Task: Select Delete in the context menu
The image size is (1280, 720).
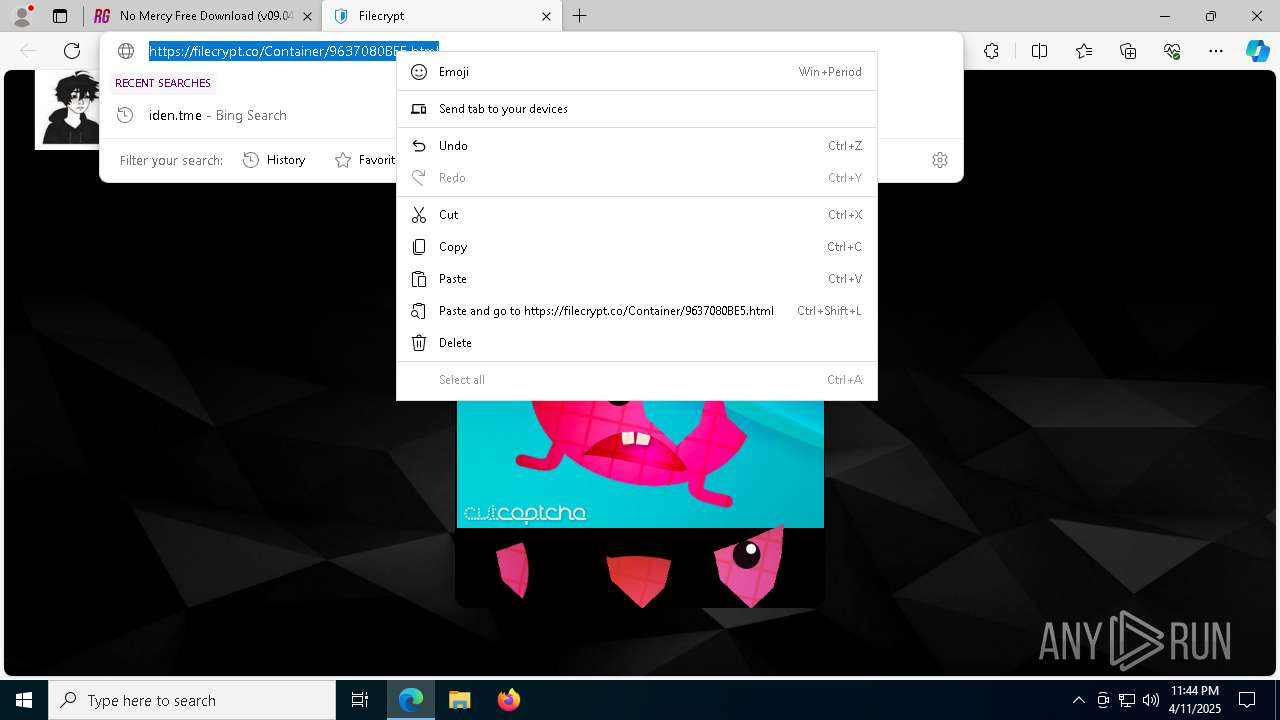Action: [637, 343]
